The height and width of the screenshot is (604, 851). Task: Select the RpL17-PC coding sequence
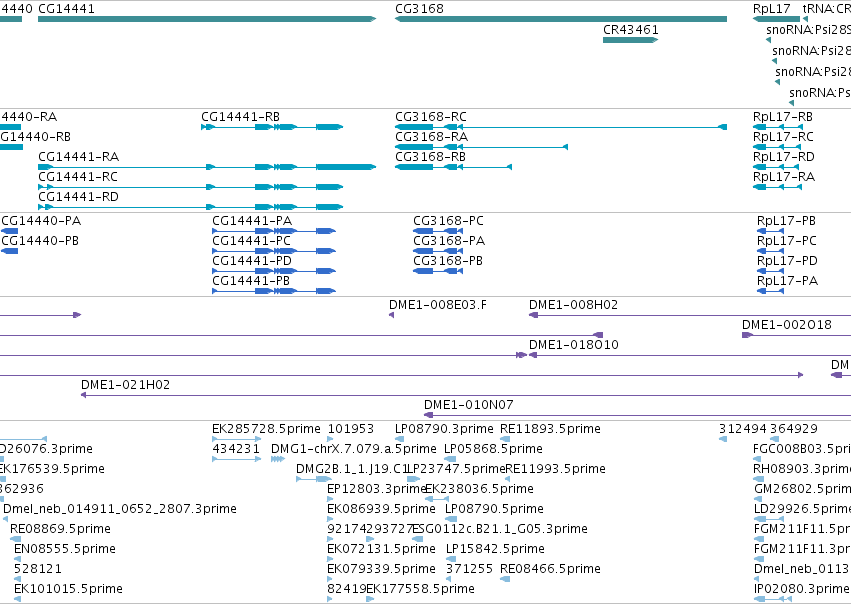[x=771, y=251]
